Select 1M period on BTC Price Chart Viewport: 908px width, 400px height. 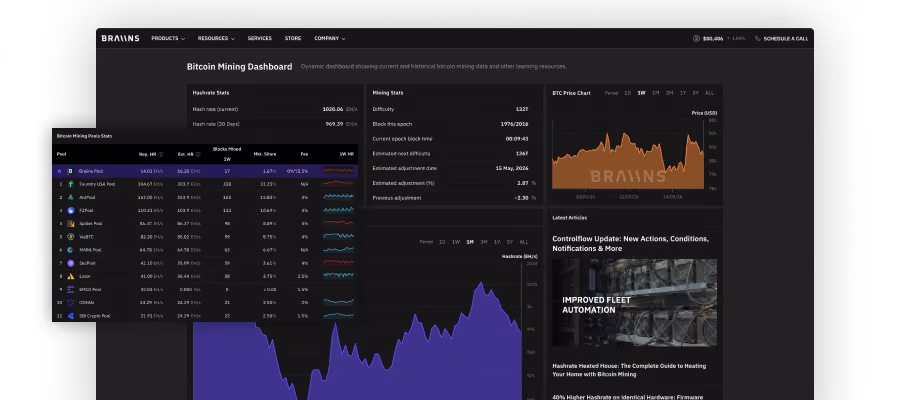[656, 93]
